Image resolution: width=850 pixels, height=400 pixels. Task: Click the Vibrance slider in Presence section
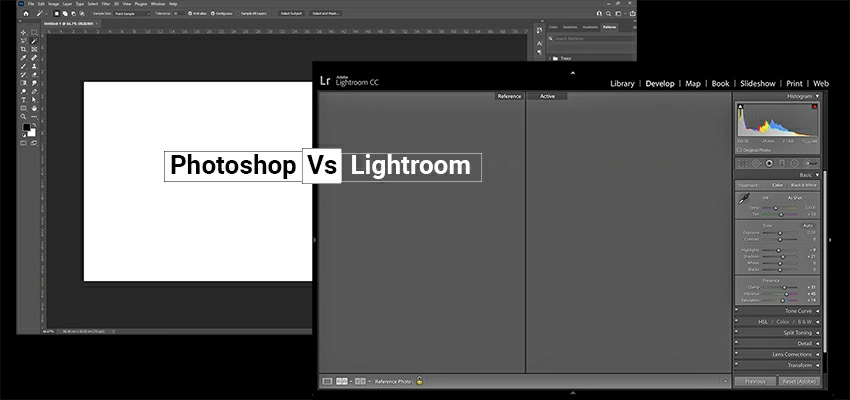(x=782, y=293)
